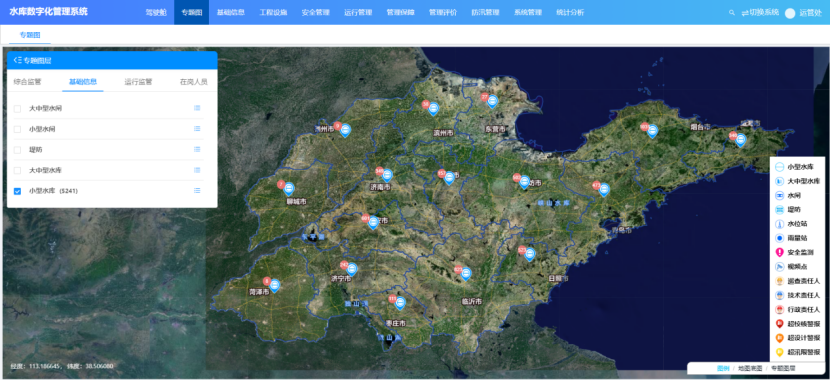Open the 统计分析 top menu
830x380 pixels.
(570, 13)
